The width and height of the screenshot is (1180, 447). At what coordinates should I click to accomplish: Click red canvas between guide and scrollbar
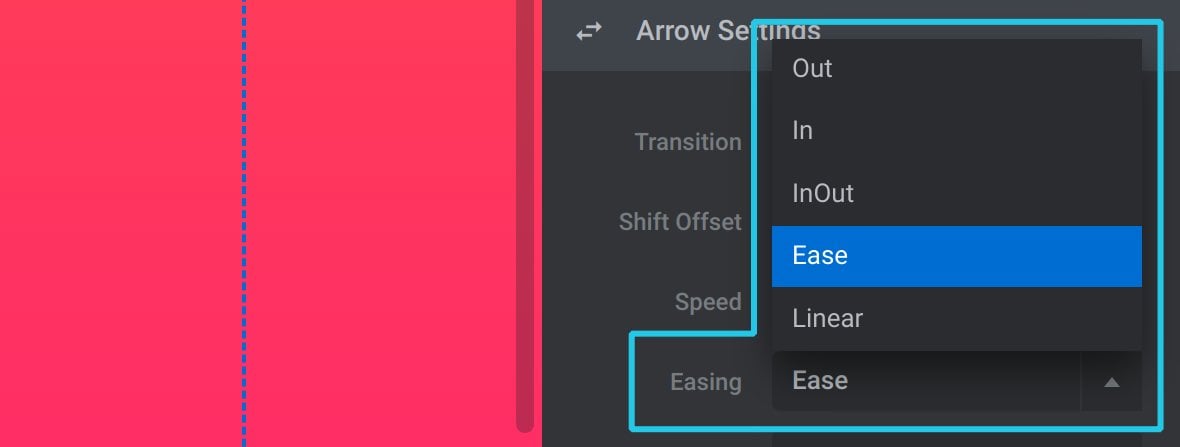coord(381,224)
